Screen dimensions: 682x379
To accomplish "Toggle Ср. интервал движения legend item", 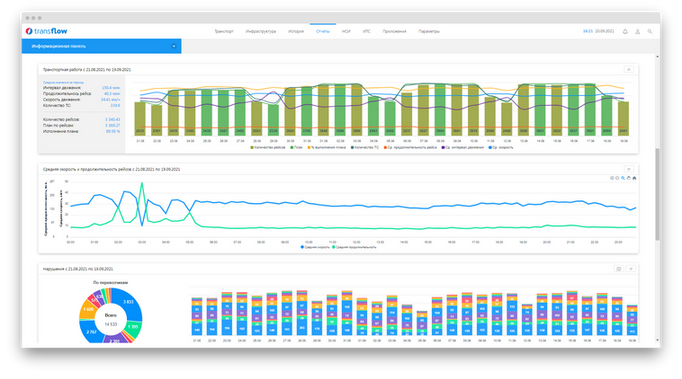I will click(x=463, y=148).
